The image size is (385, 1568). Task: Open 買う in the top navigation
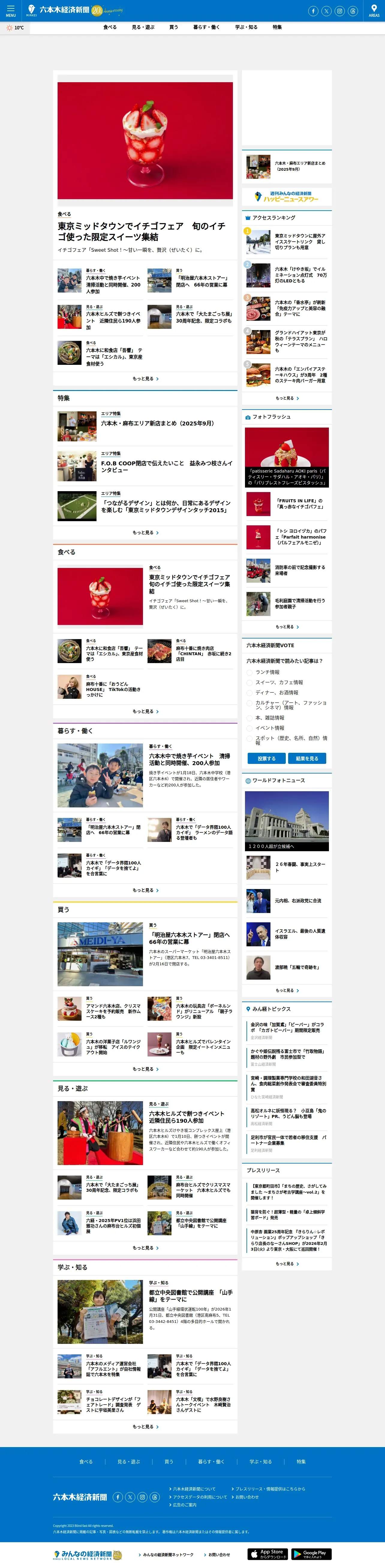click(174, 27)
